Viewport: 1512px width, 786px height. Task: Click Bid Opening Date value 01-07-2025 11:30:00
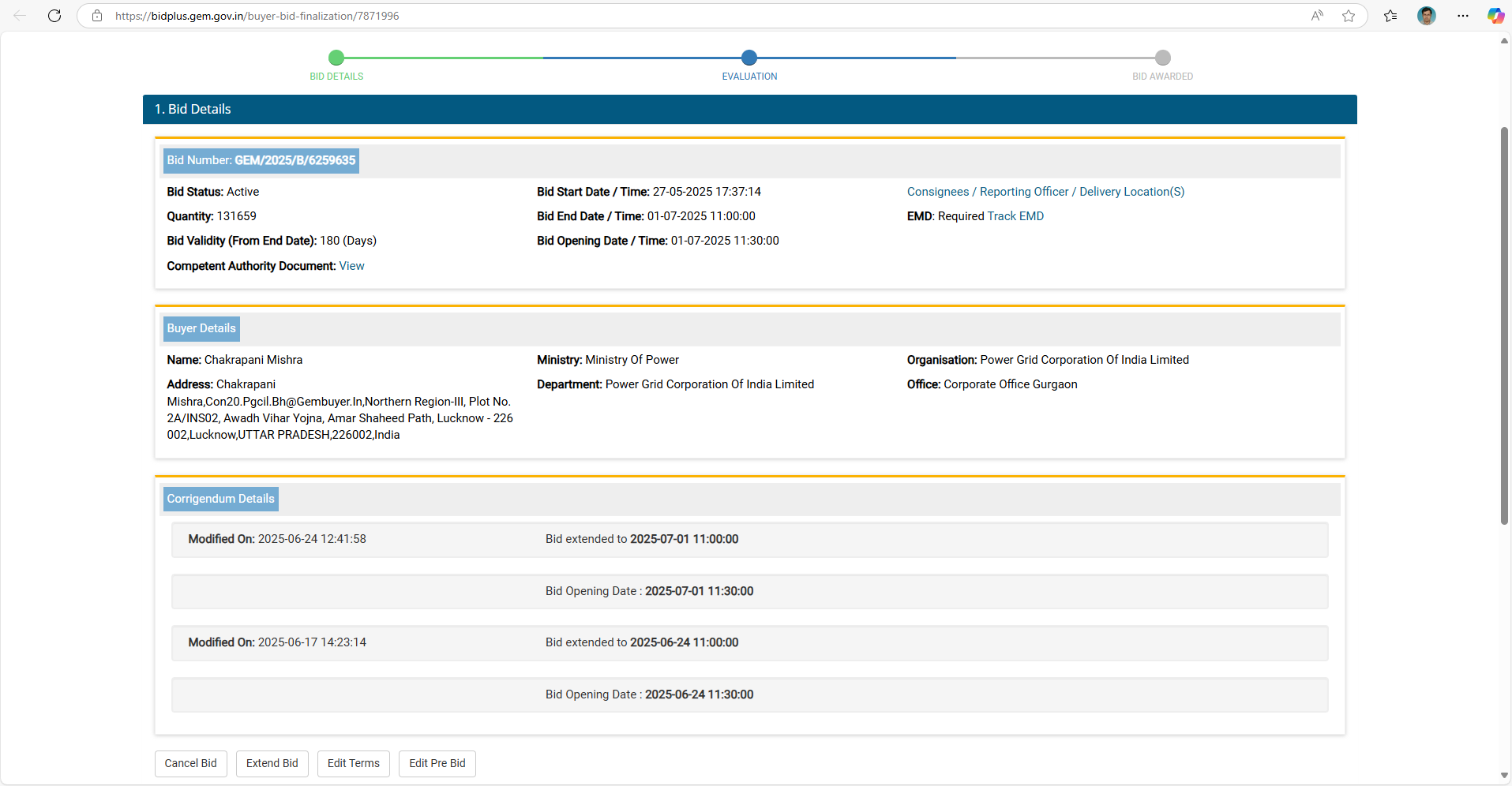pos(725,241)
